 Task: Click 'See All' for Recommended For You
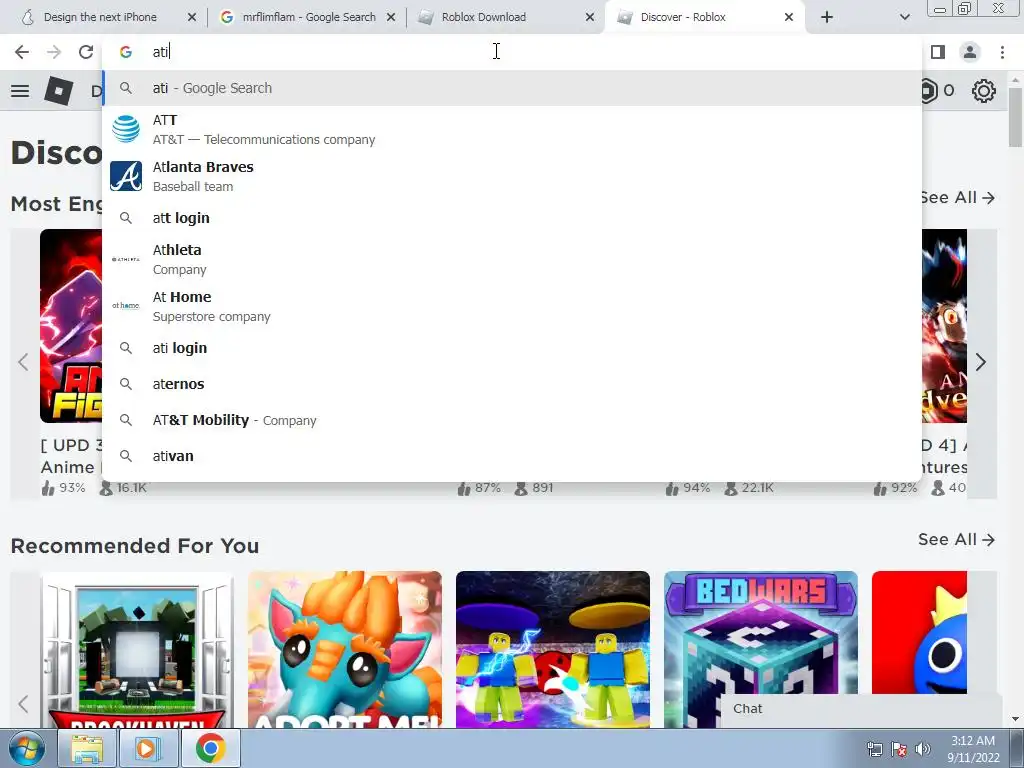pos(956,539)
